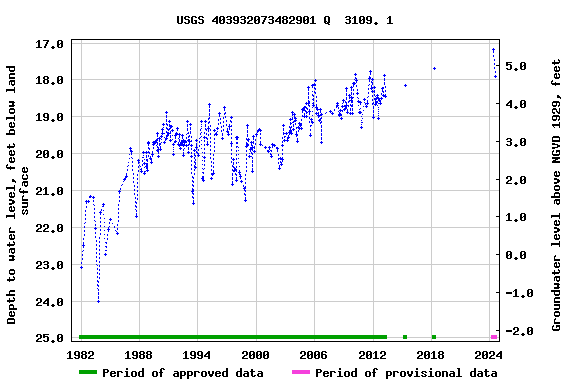Click the 1988 label on the x-axis

pos(138,355)
